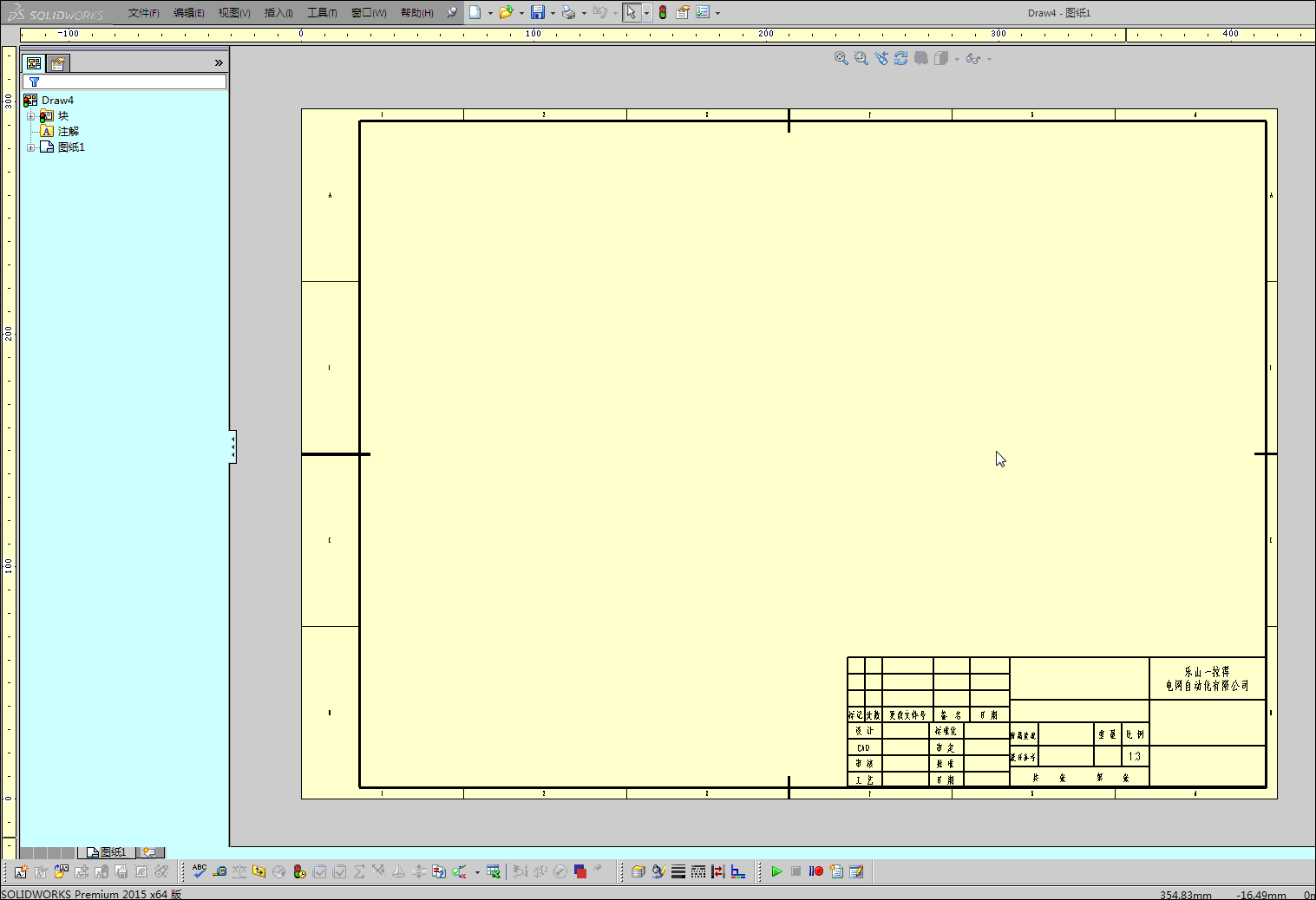Activate the Select cursor tool
The image size is (1316, 900).
(x=632, y=12)
